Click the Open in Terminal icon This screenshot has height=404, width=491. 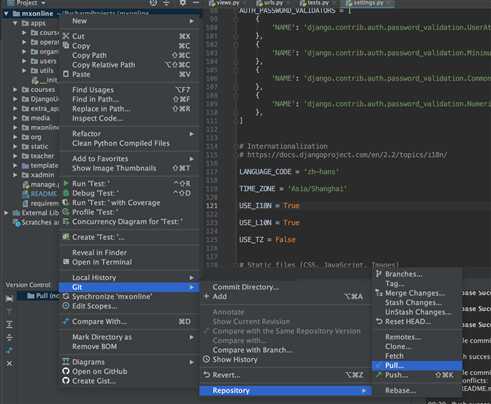click(66, 262)
